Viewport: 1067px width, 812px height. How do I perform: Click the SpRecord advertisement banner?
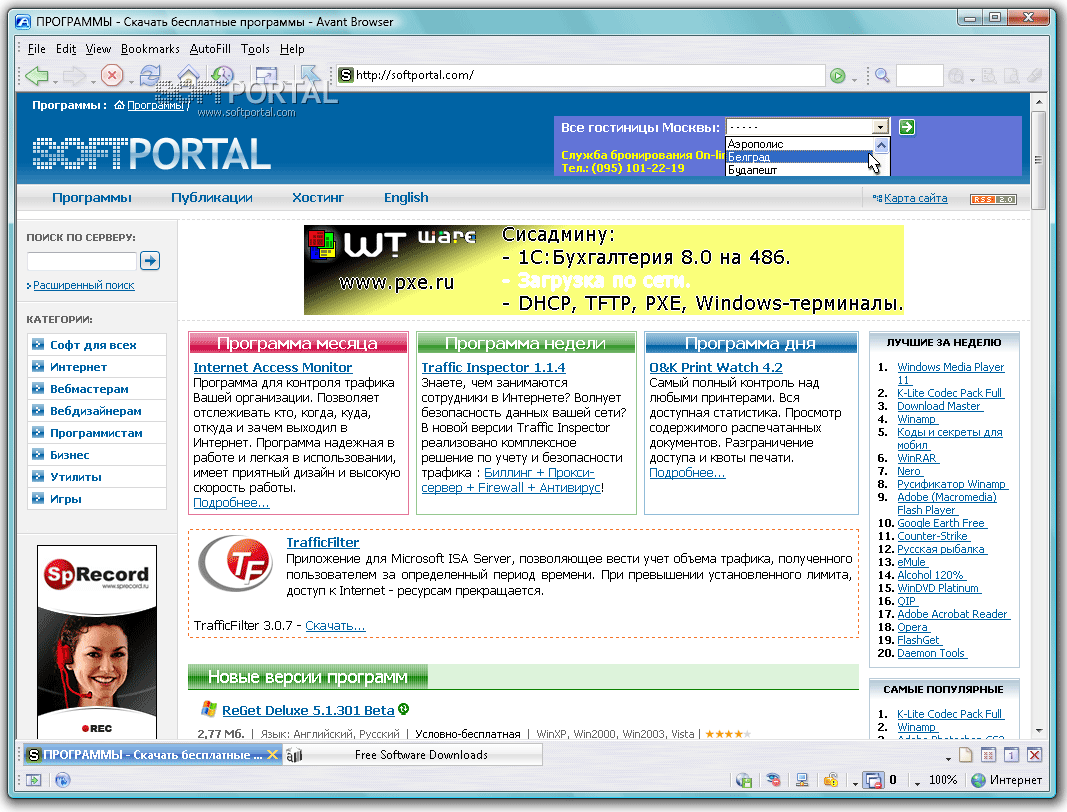pos(97,642)
